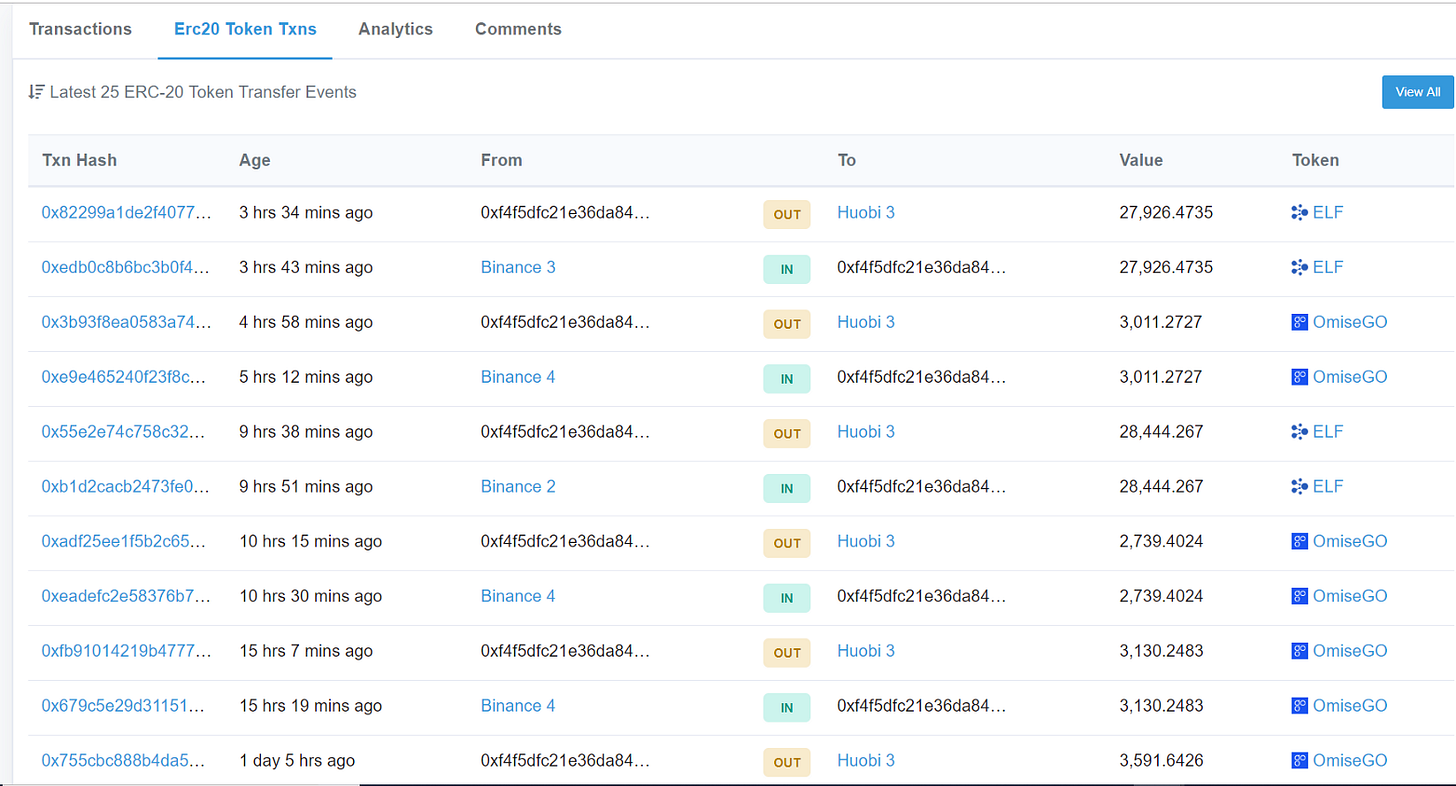Click IN badge in 3 hrs 43 mins row
Viewport: 1456px width, 786px height.
pos(787,269)
